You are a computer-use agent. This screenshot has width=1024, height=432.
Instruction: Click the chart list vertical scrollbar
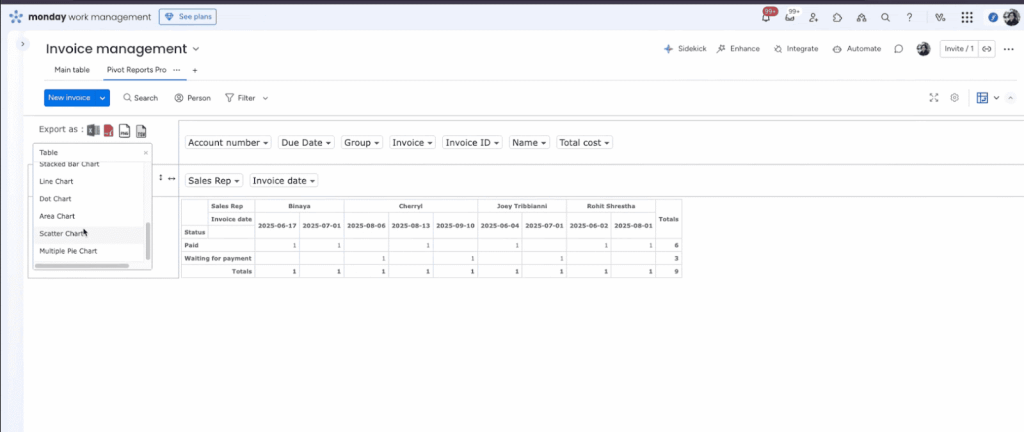tap(148, 241)
